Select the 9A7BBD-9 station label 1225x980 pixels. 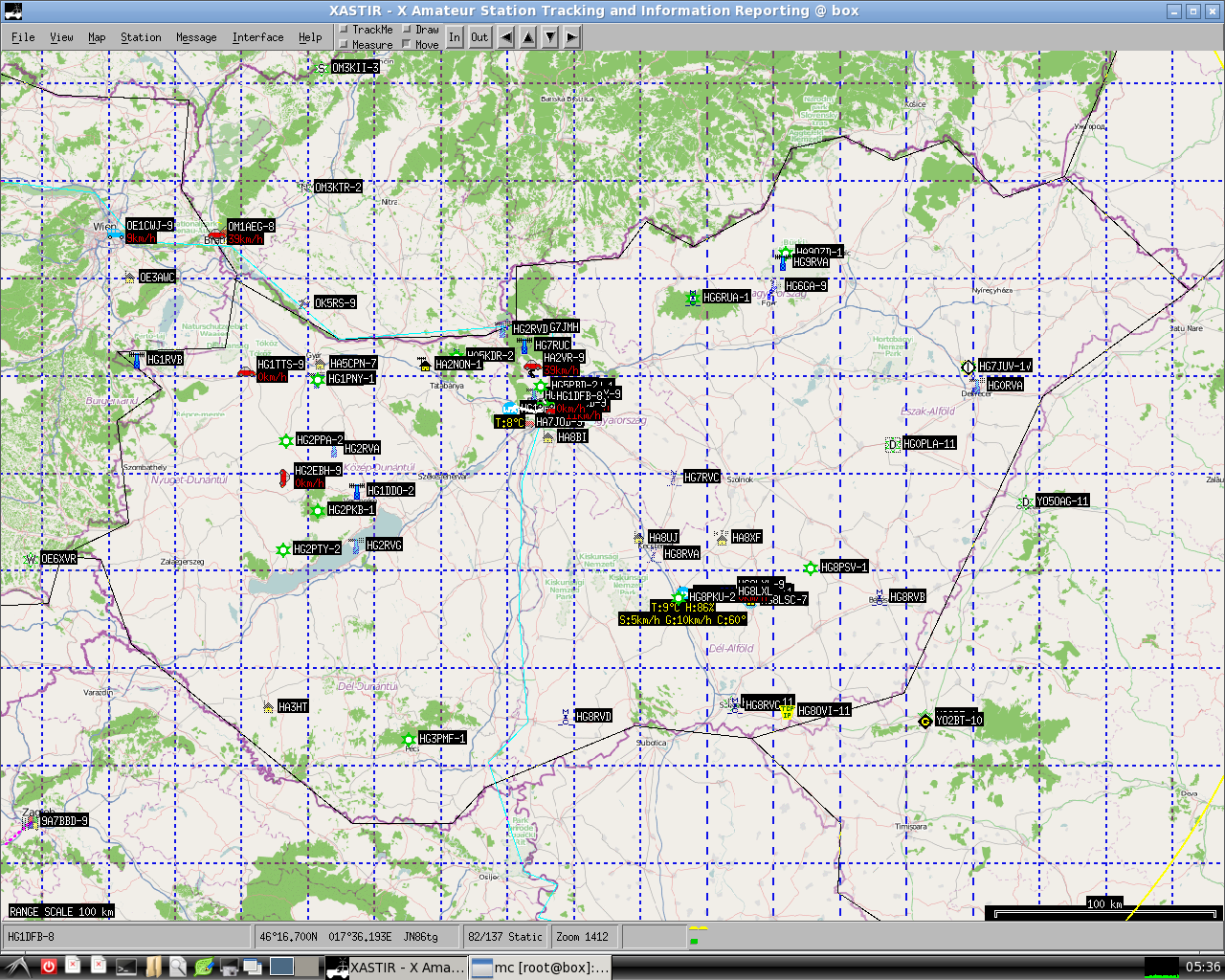click(64, 821)
